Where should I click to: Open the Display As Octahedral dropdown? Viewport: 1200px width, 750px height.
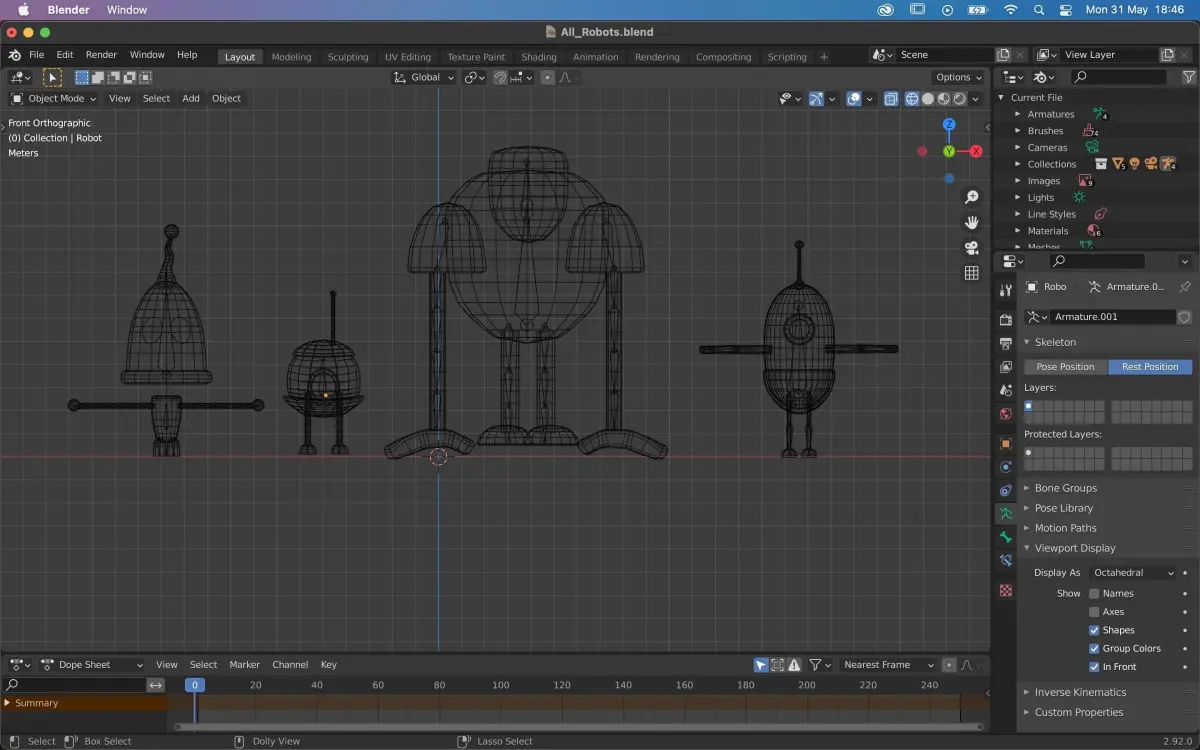pyautogui.click(x=1133, y=573)
